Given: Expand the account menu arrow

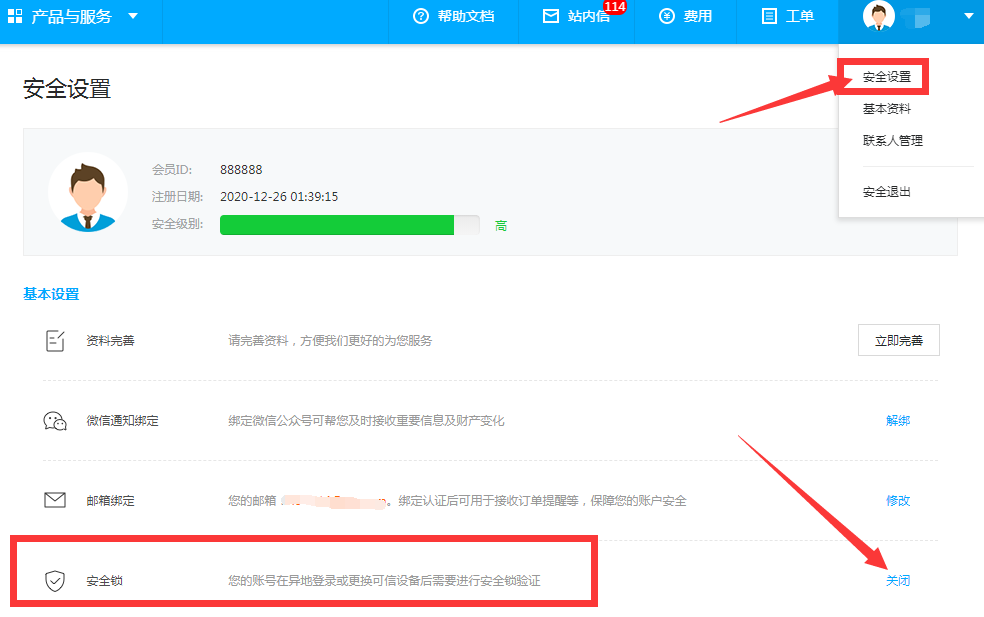Looking at the screenshot, I should click(x=968, y=16).
